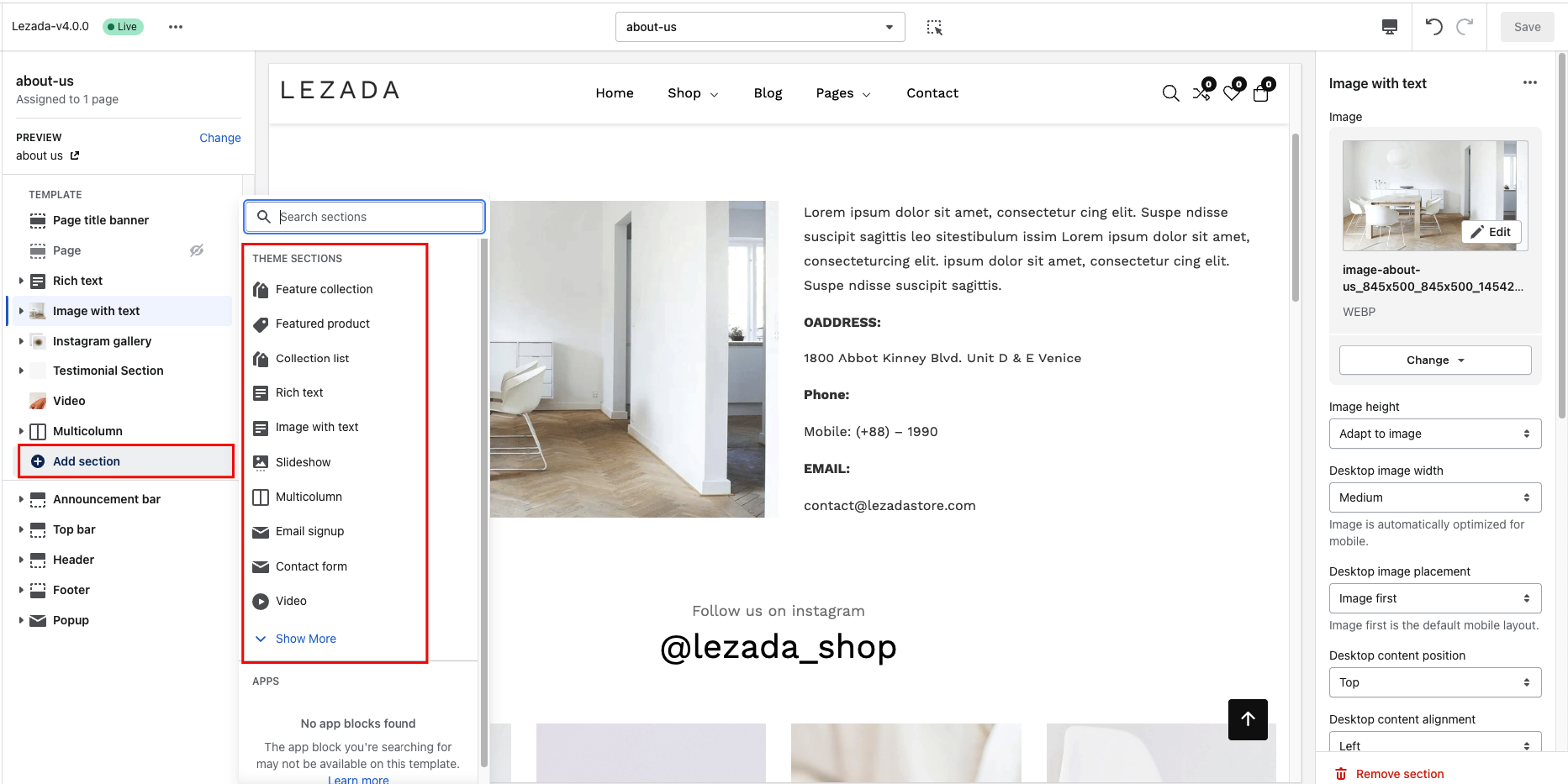The width and height of the screenshot is (1568, 784).
Task: Open the about-us page selector dropdown
Action: (759, 26)
